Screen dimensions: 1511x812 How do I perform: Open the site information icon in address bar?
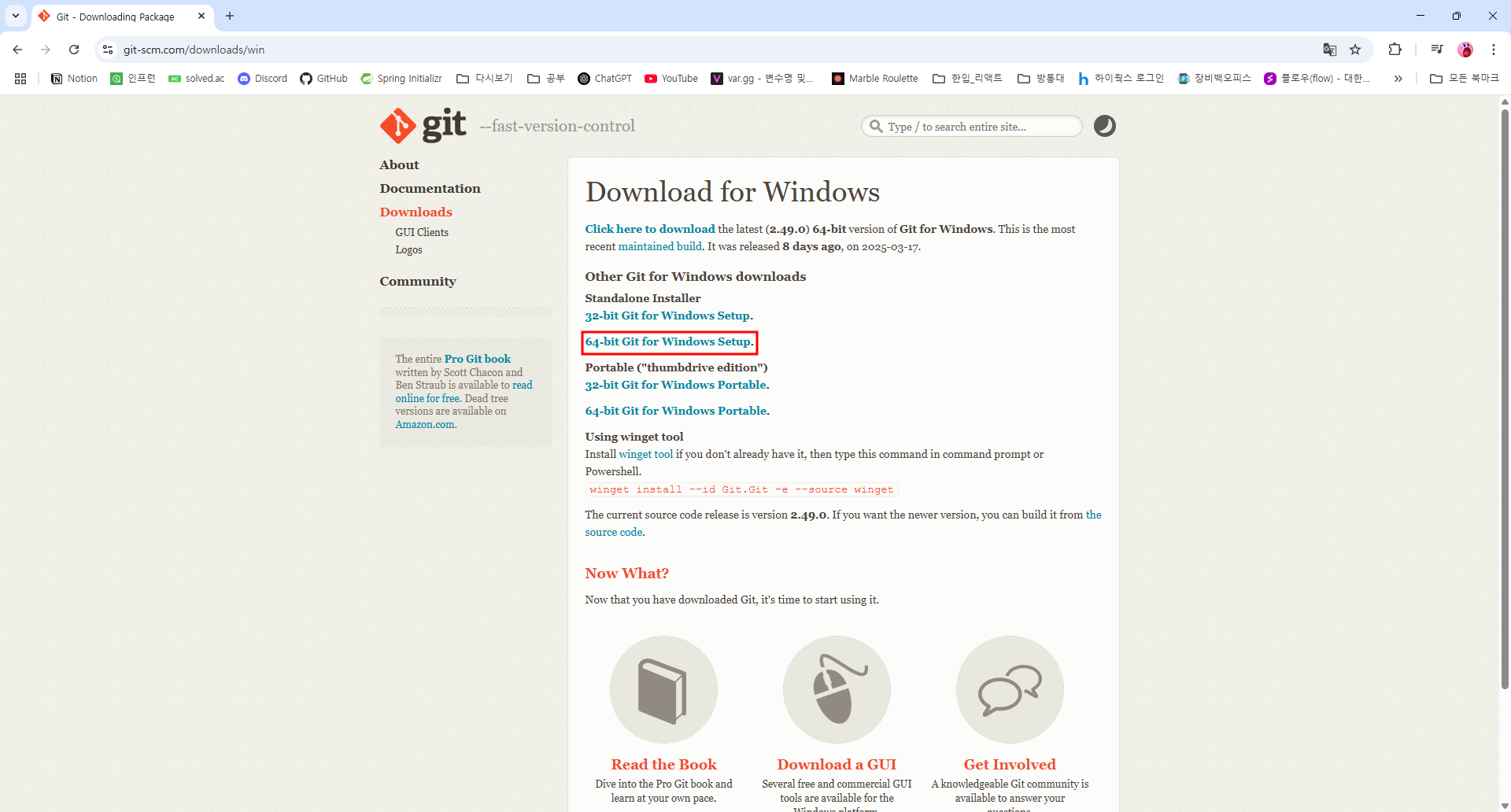[108, 50]
